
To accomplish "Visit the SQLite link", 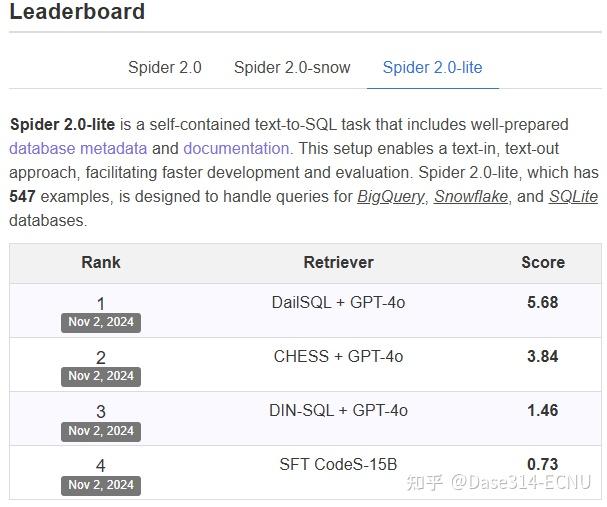I will coord(573,197).
